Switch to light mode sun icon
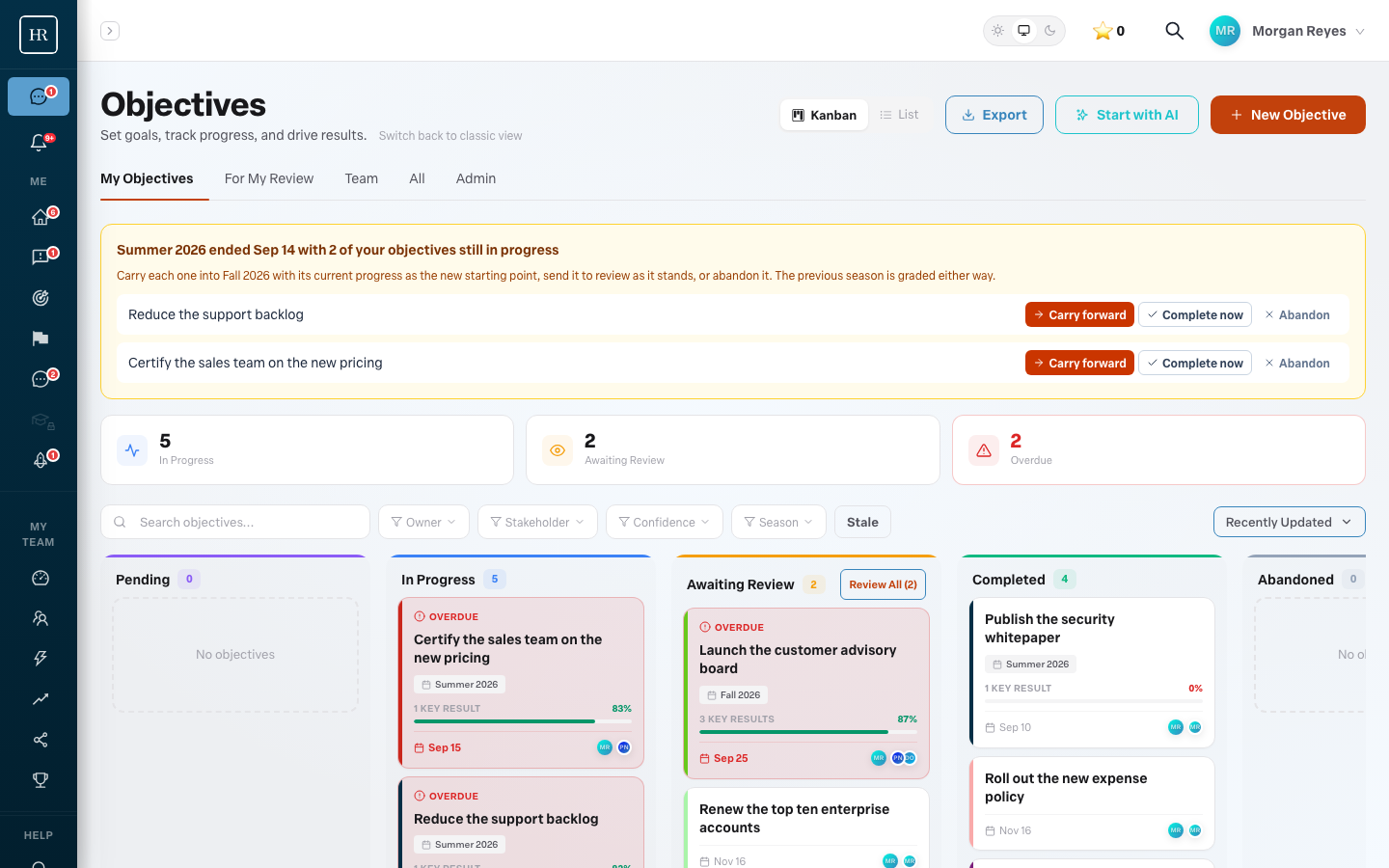Viewport: 1389px width, 868px height. [998, 31]
